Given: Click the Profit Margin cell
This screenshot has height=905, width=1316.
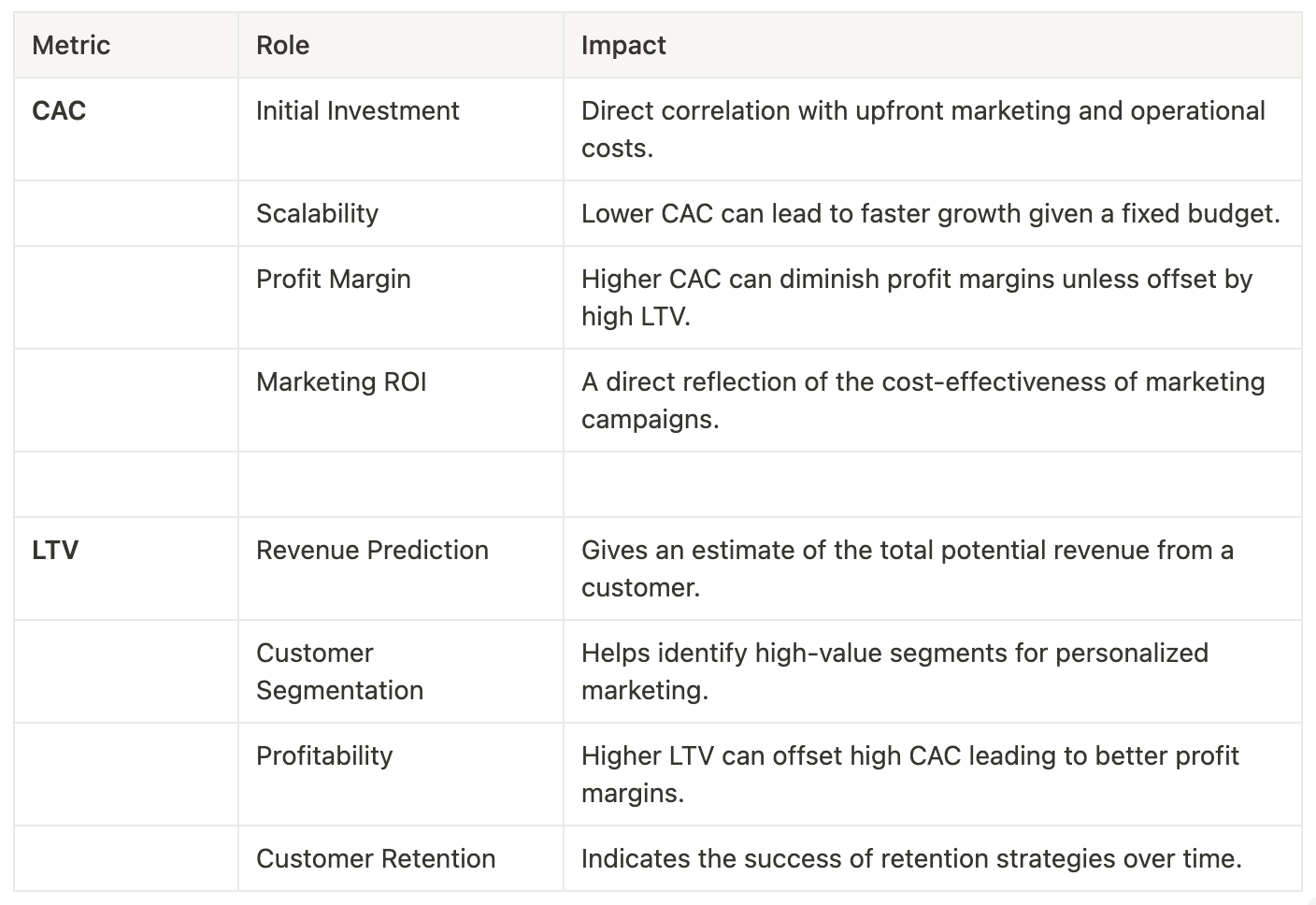Looking at the screenshot, I should coord(333,279).
